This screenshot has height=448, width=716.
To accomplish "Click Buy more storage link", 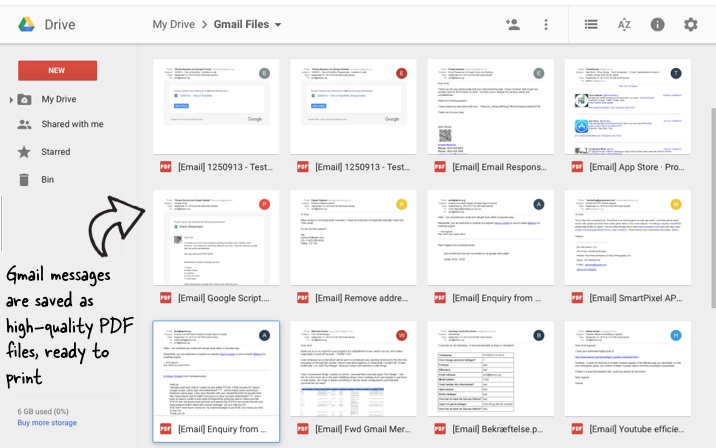I will click(47, 423).
